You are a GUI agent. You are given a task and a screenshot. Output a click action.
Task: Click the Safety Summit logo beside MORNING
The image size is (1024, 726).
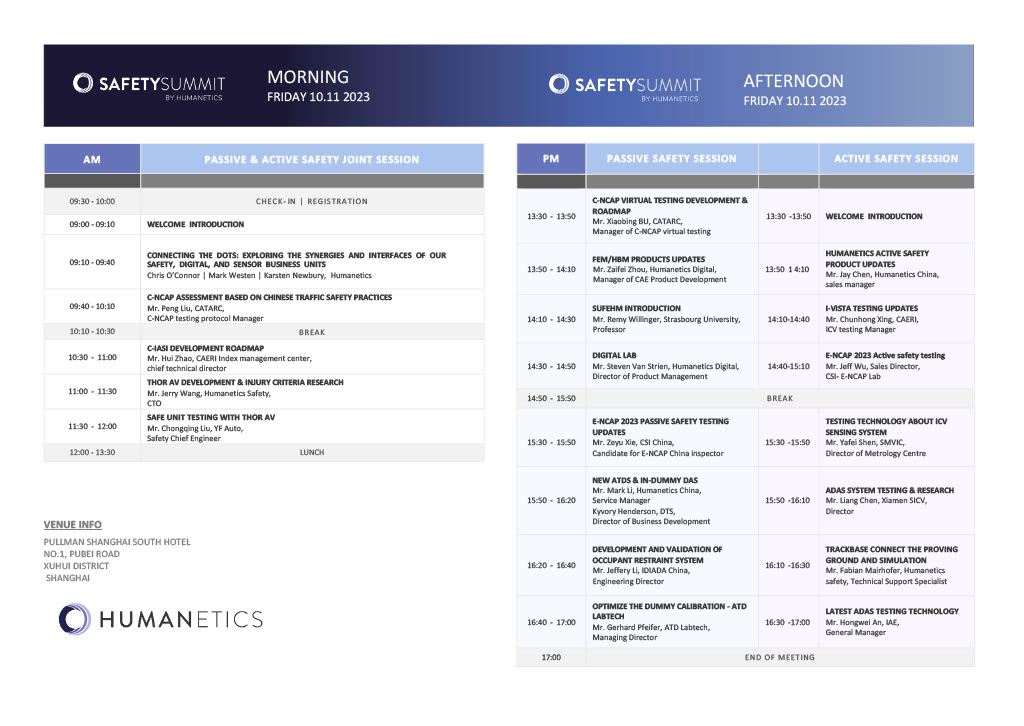point(149,87)
